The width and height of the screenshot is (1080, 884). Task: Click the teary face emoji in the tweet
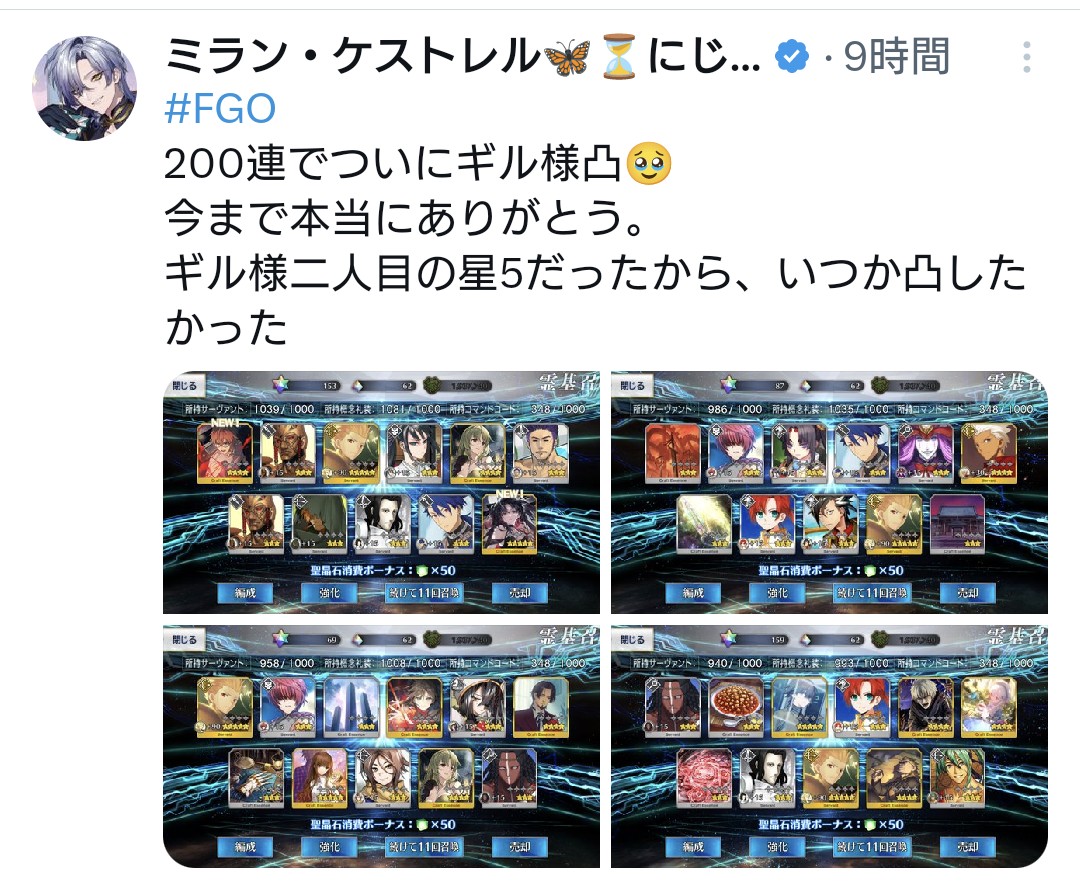(x=650, y=165)
